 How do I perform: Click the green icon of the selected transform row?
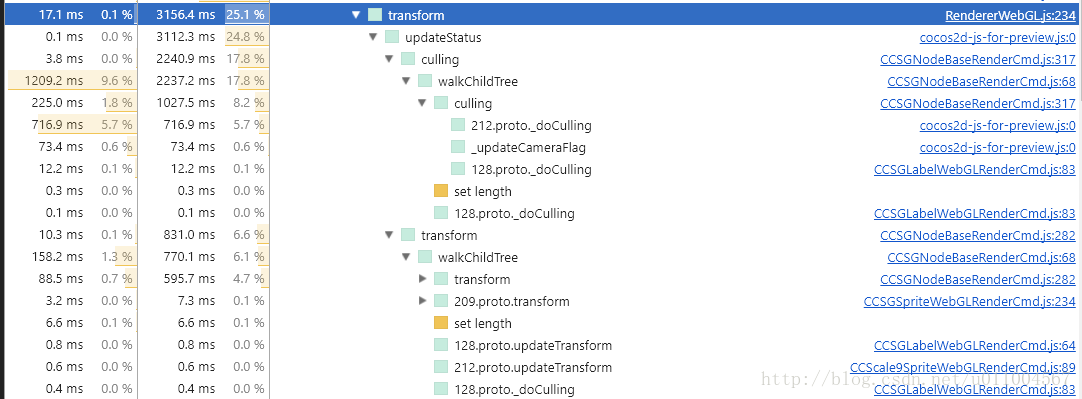coord(375,15)
